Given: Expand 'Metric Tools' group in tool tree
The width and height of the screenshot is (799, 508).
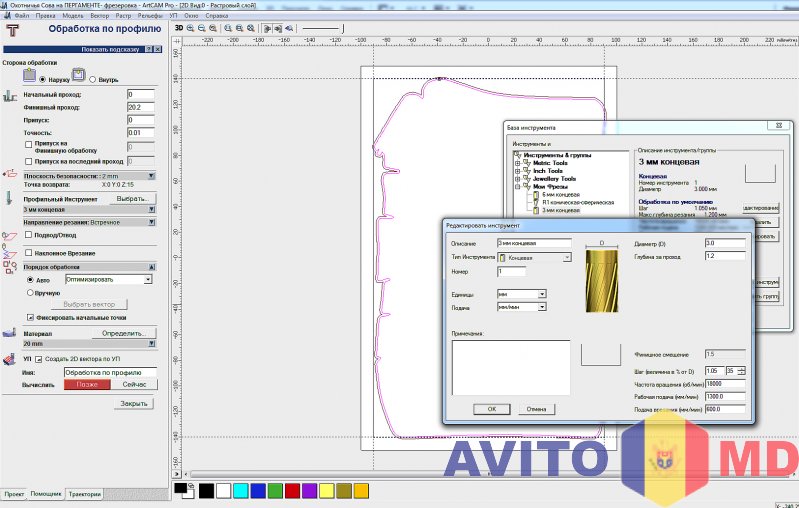Looking at the screenshot, I should 517,163.
